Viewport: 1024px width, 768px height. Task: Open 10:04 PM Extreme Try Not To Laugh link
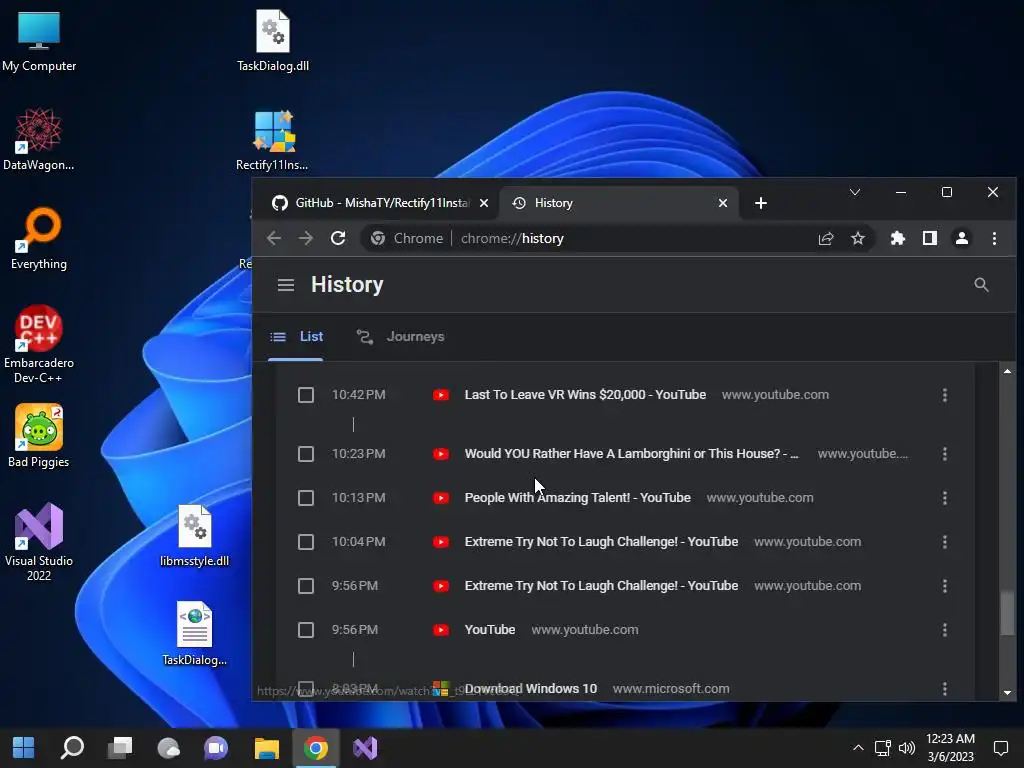[x=601, y=541]
